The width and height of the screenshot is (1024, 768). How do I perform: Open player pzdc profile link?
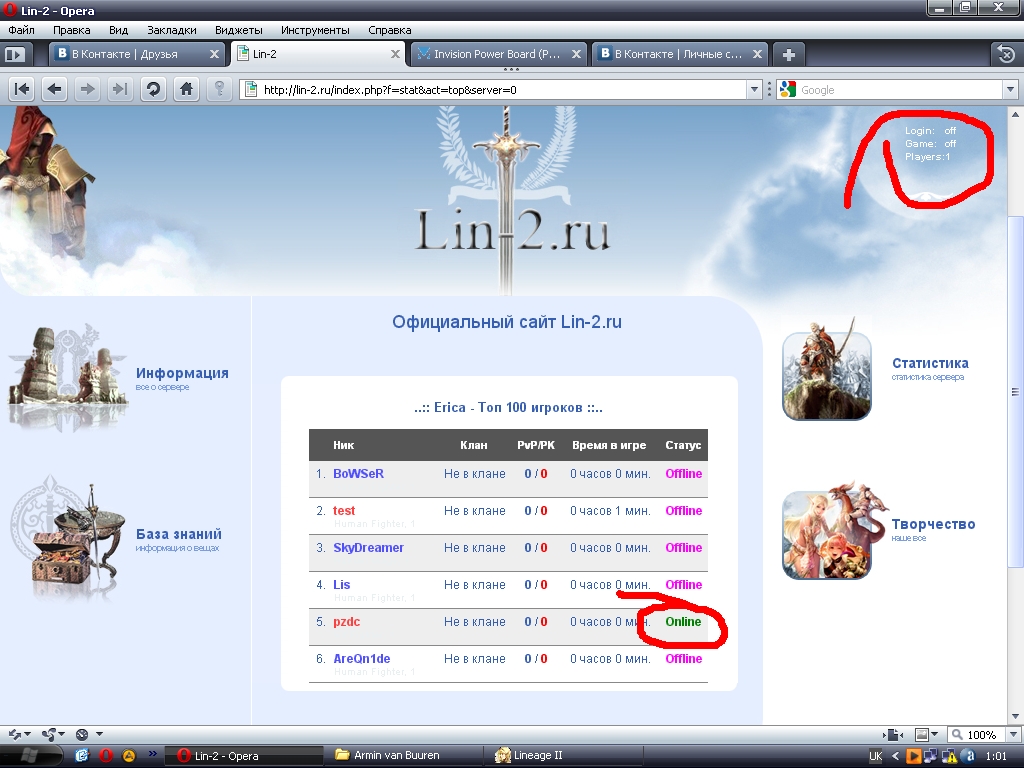347,622
